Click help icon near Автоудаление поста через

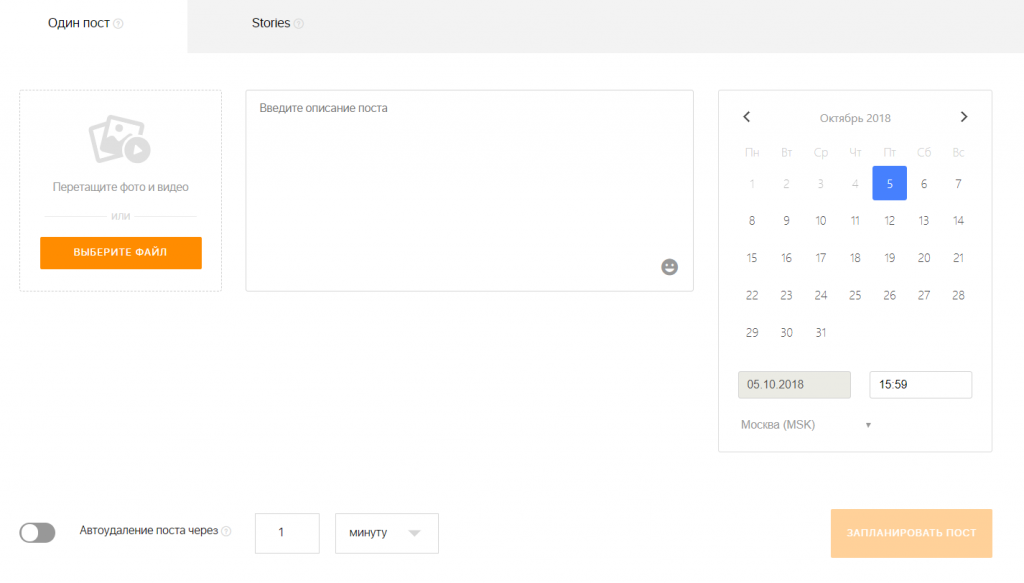226,531
